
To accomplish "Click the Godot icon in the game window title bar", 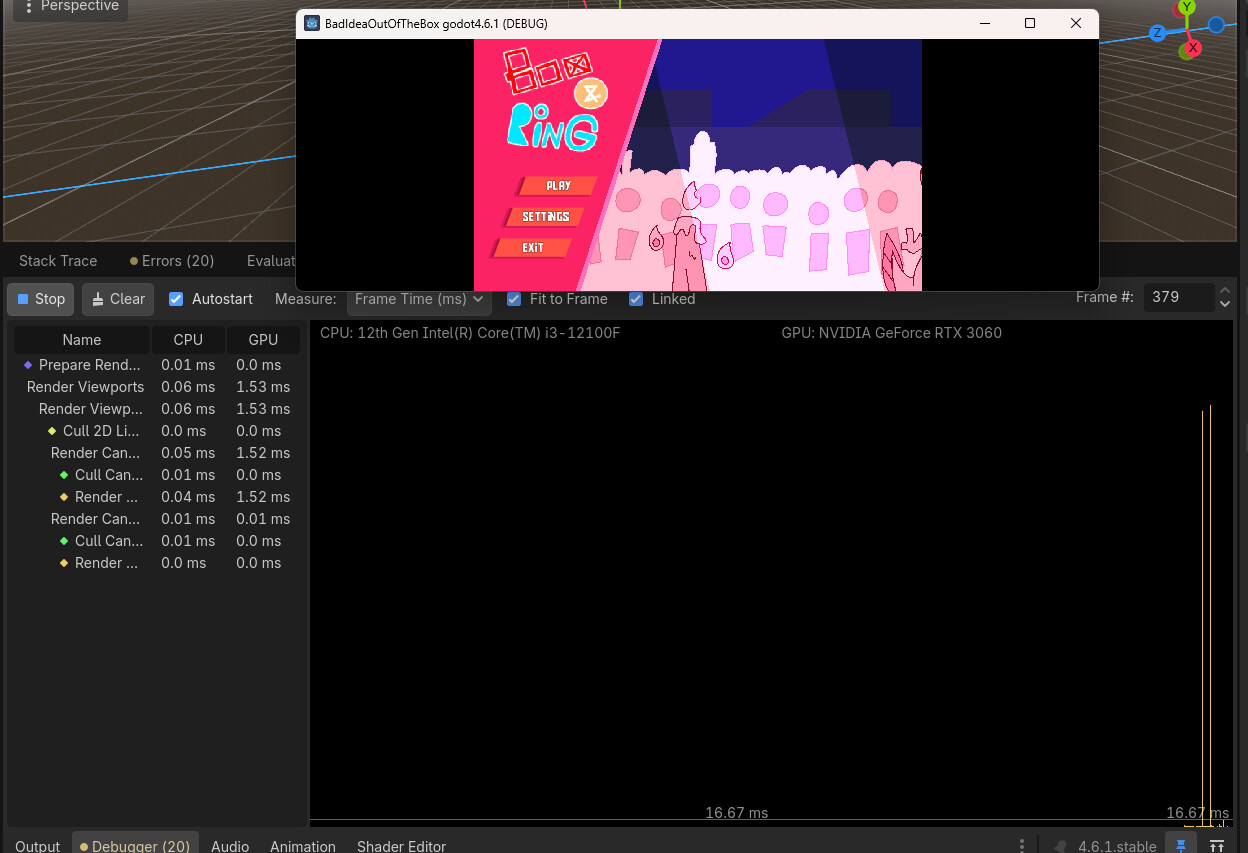I will pyautogui.click(x=312, y=23).
